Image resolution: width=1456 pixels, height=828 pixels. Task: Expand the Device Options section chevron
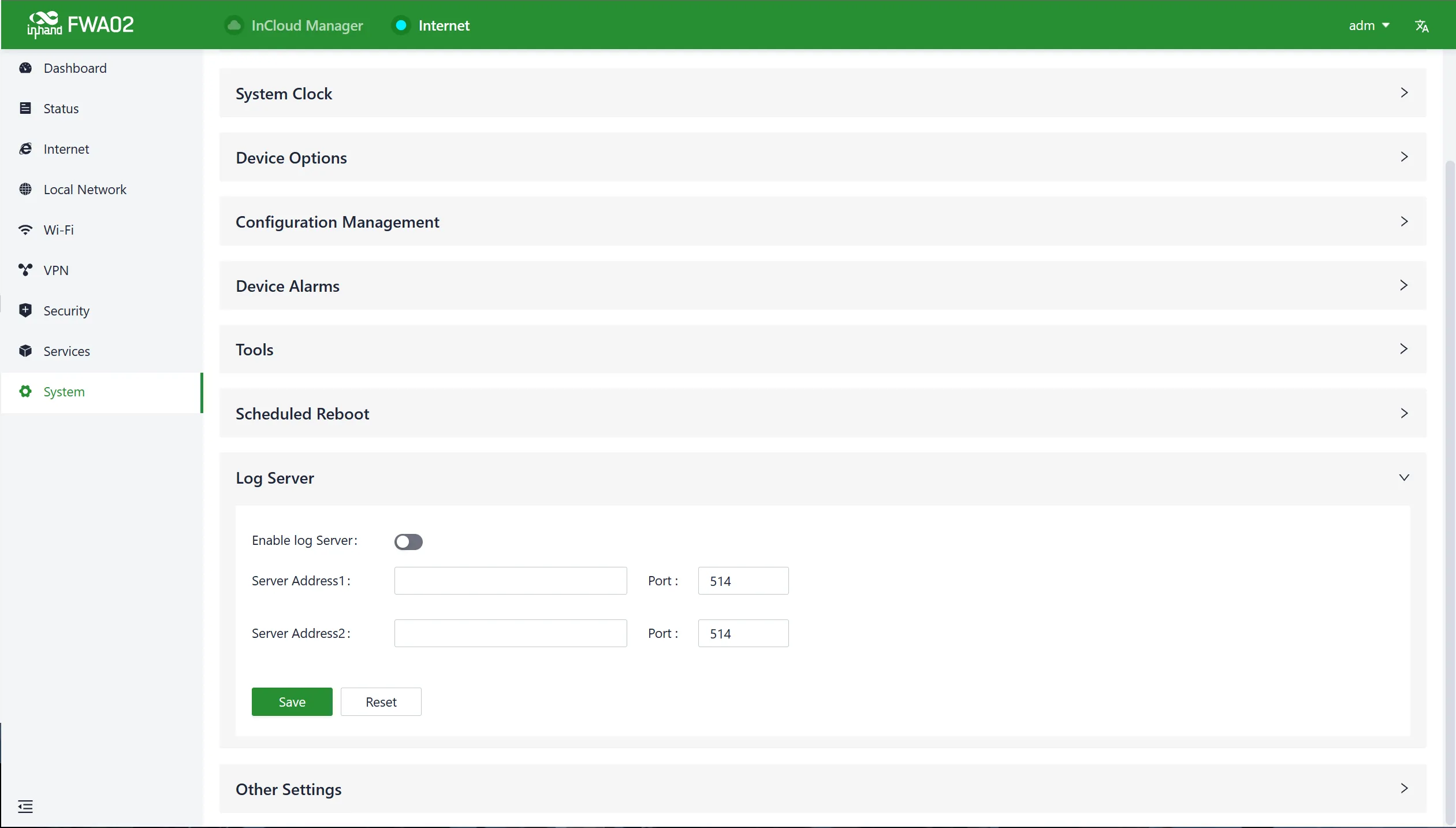pos(1404,157)
